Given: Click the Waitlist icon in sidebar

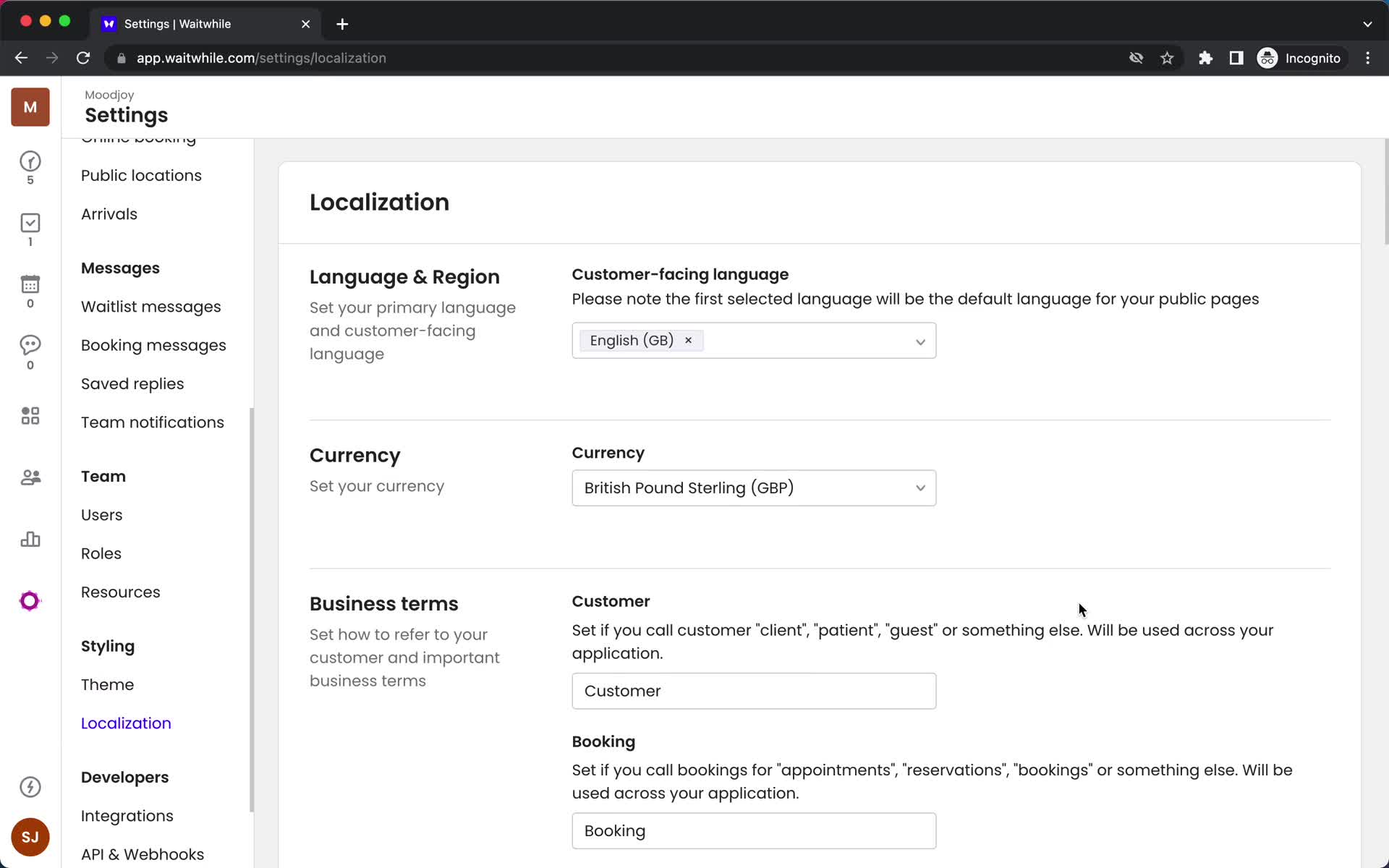Looking at the screenshot, I should (x=30, y=161).
